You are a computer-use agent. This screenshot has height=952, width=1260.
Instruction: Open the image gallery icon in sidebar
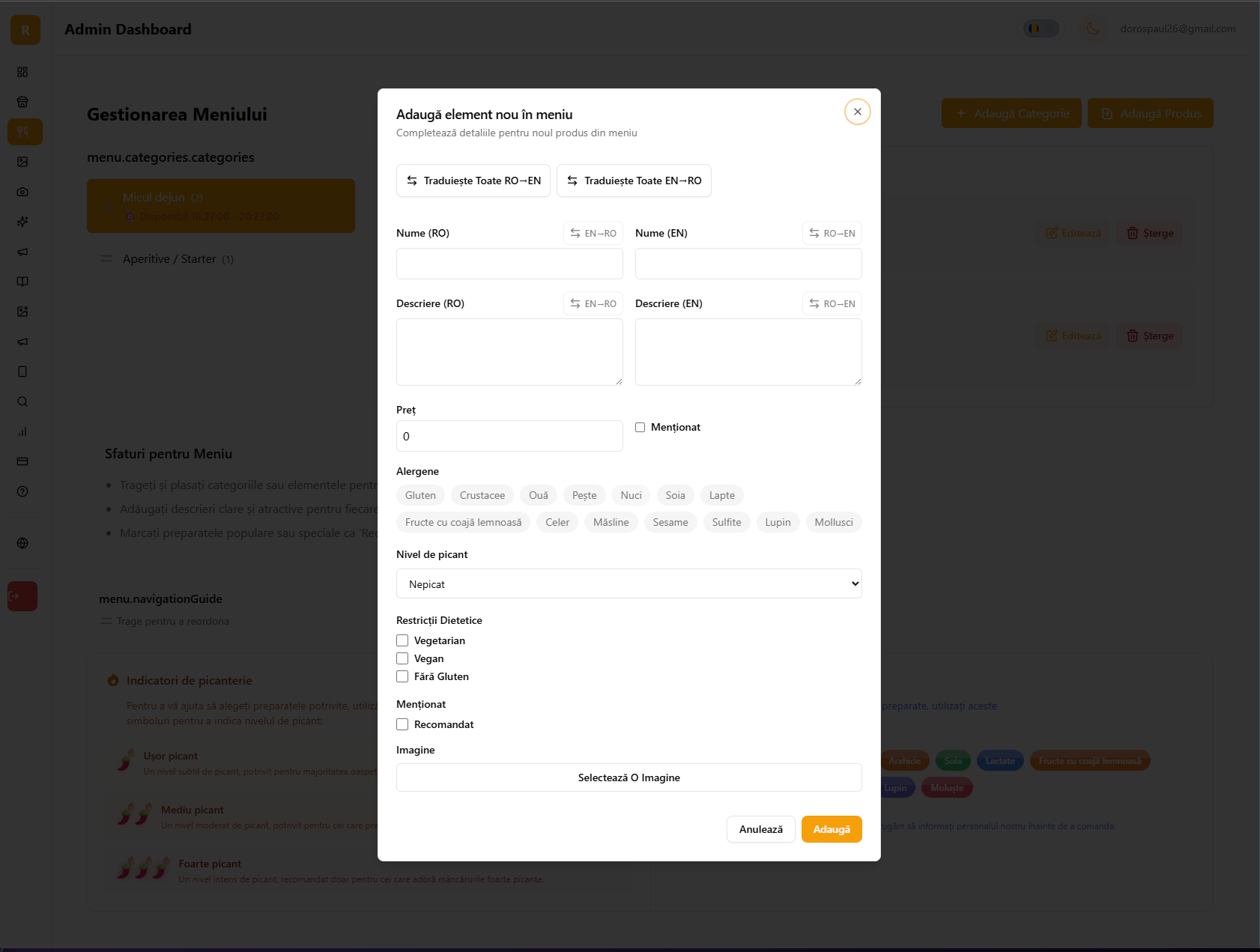tap(22, 162)
